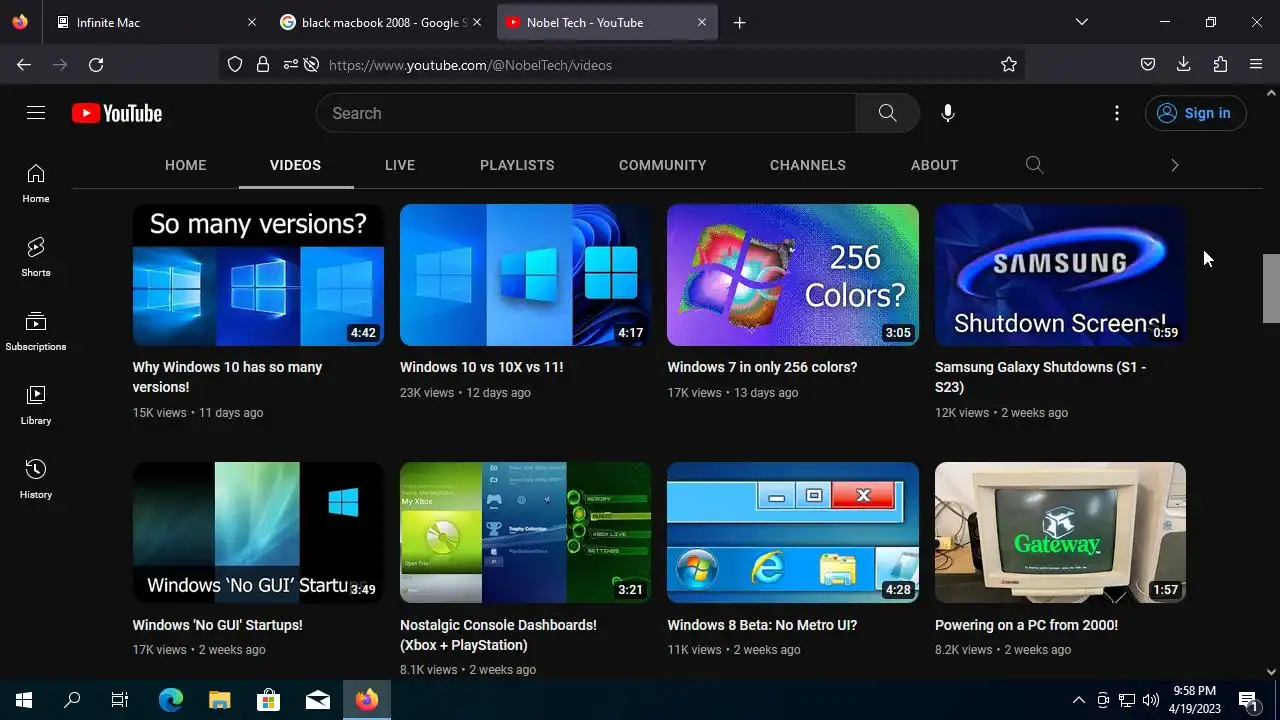Click the page vertical scrollbar thumb
Viewport: 1280px width, 720px height.
point(1271,288)
